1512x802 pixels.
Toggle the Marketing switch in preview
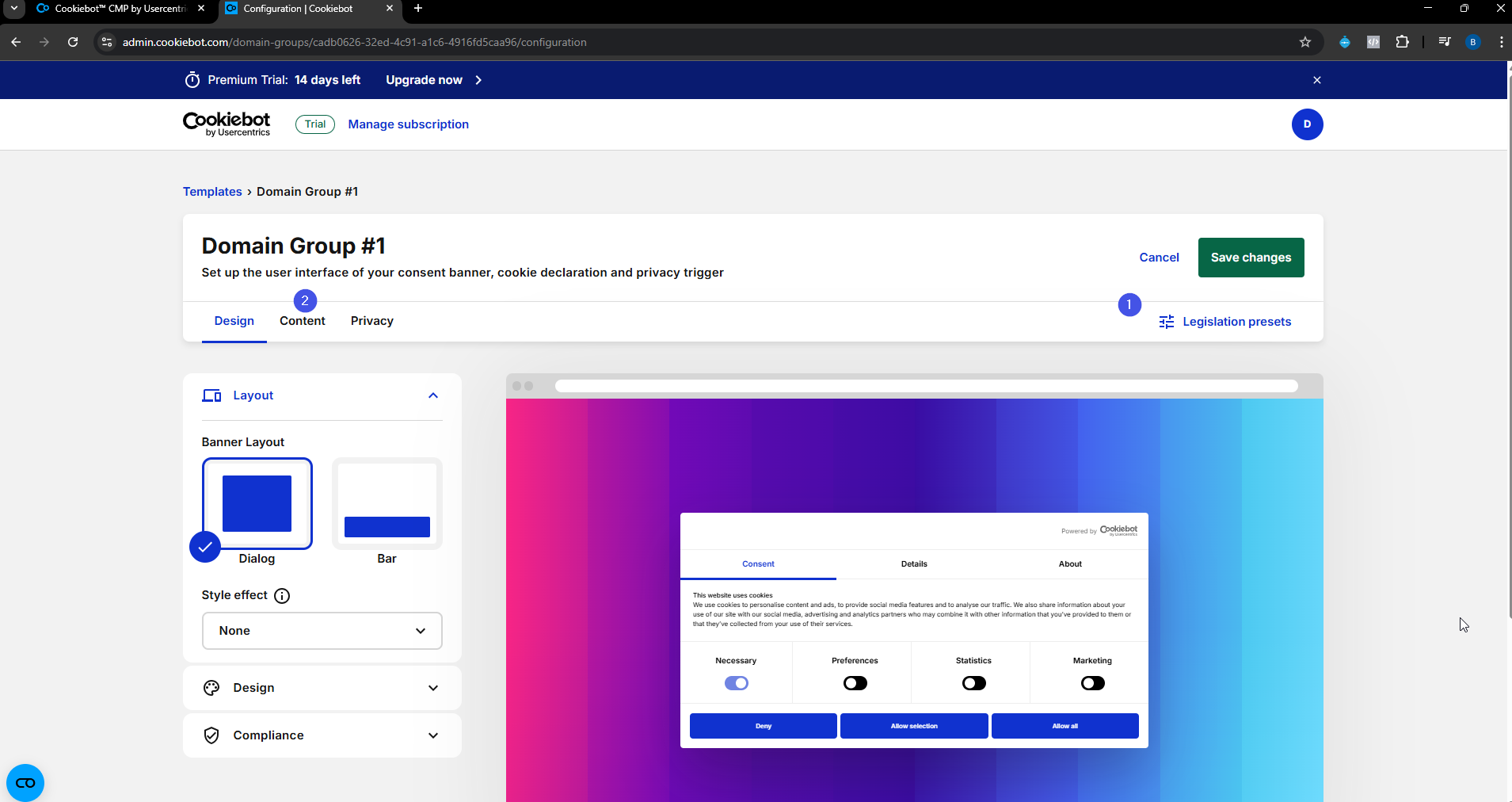[1093, 683]
